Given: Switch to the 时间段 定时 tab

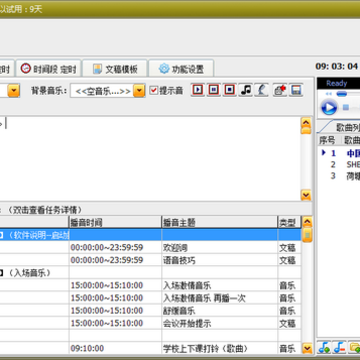Looking at the screenshot, I should (x=48, y=69).
